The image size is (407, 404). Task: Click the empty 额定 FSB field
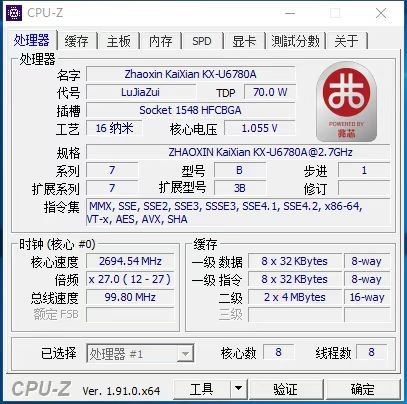click(x=130, y=314)
